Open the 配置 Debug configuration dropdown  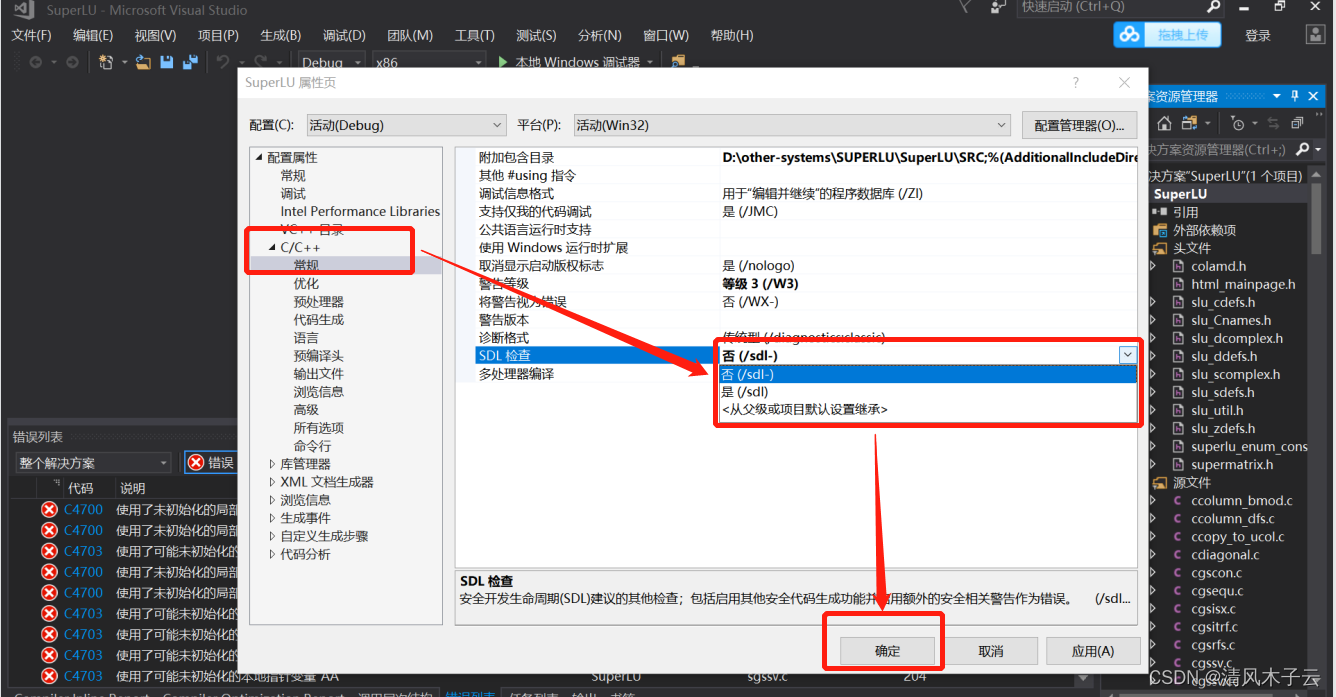(406, 125)
